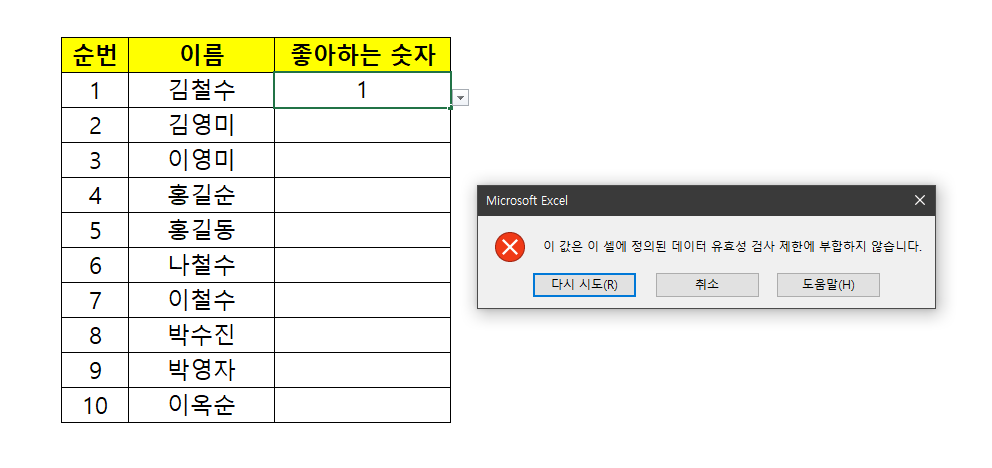
Task: Select the 좋아하는 숫자 header cell
Action: (363, 55)
